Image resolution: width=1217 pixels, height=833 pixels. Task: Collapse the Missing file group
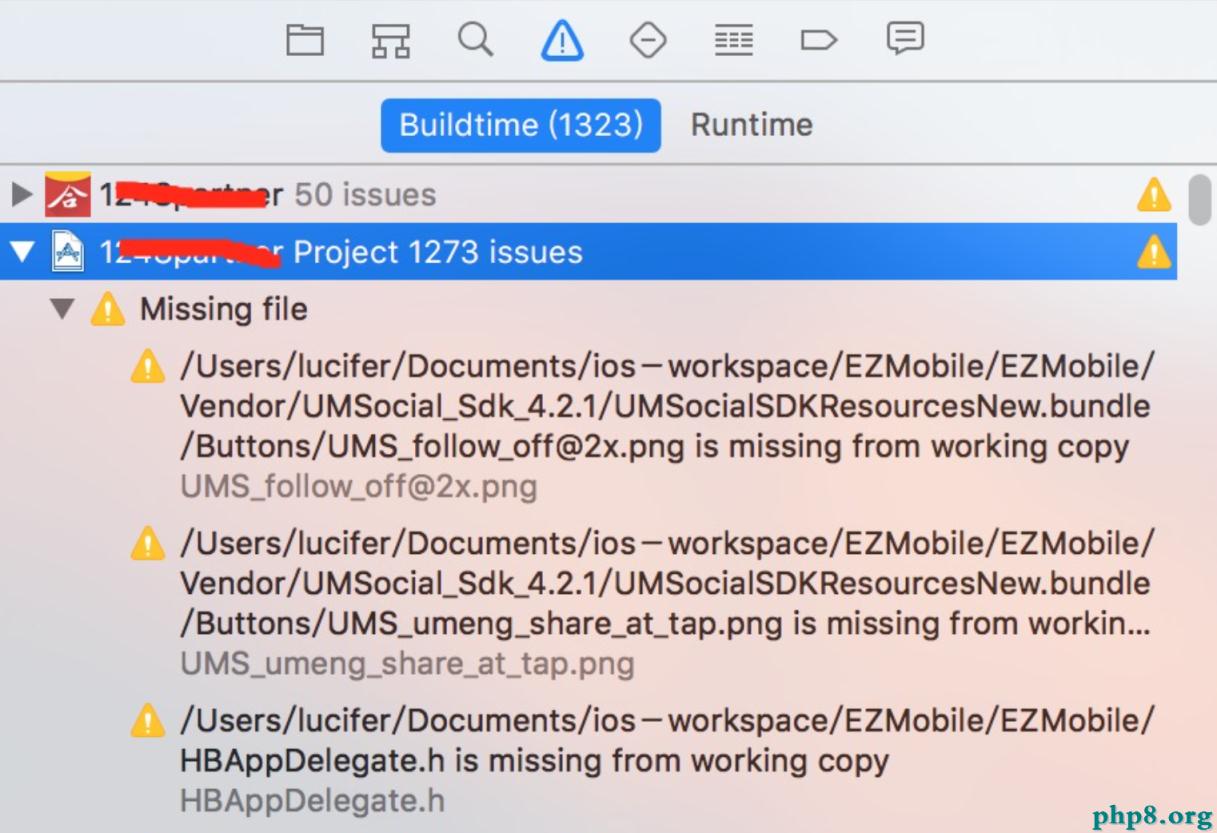[62, 310]
